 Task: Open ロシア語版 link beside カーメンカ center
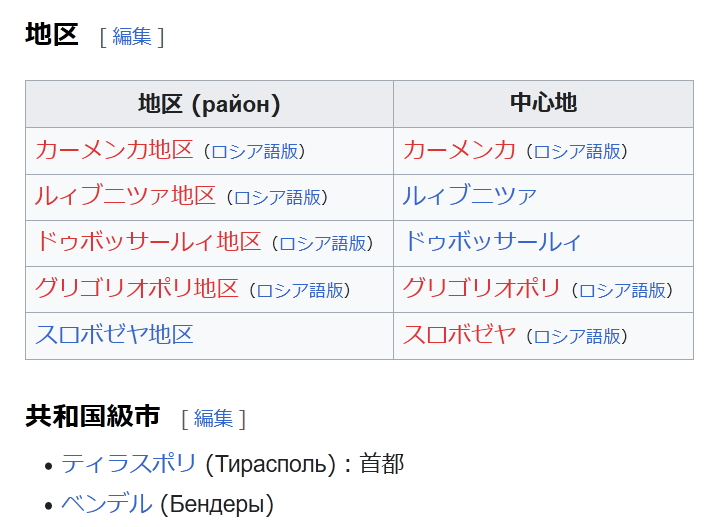pyautogui.click(x=577, y=152)
